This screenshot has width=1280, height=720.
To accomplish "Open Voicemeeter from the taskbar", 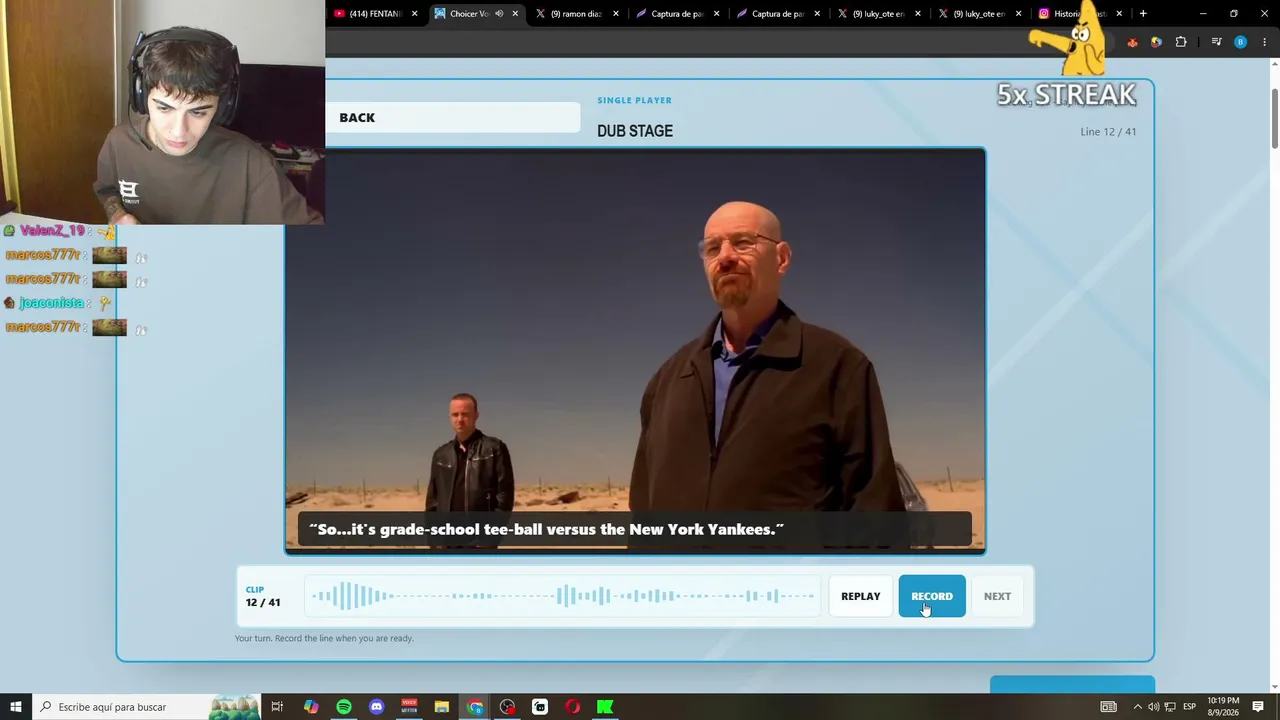I will pyautogui.click(x=409, y=707).
